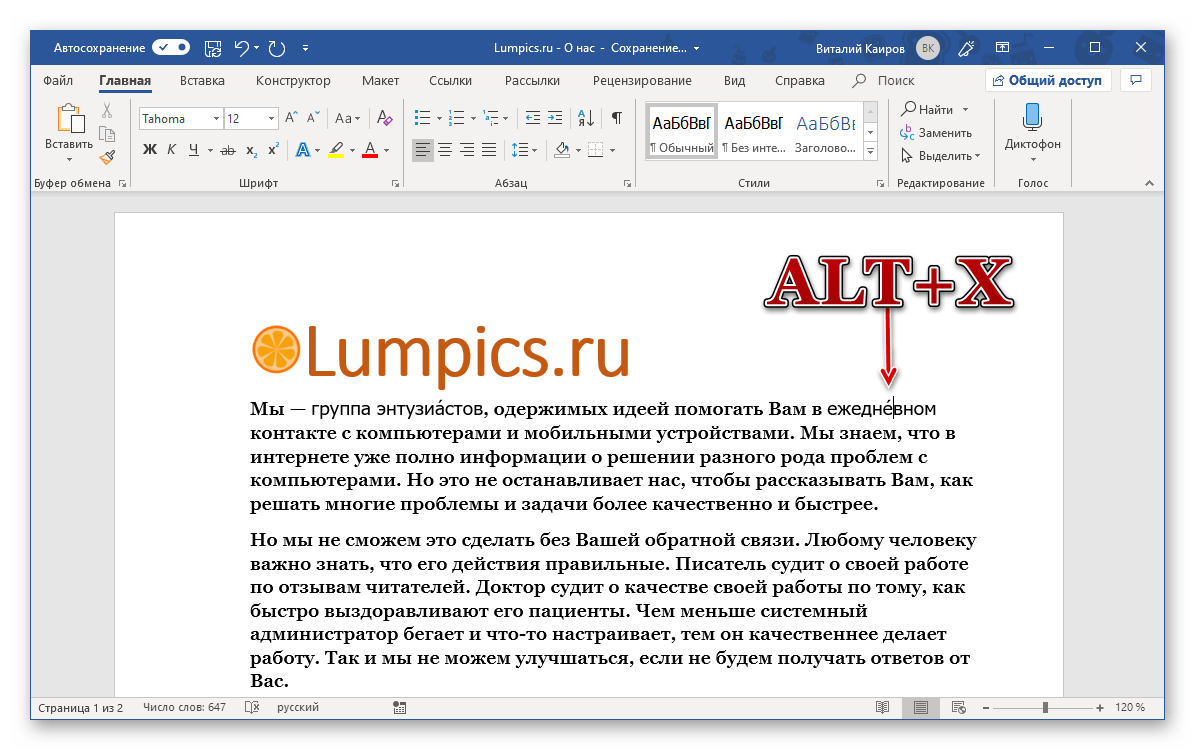Select the Bold (Ж) formatting icon
The image size is (1195, 750).
pyautogui.click(x=151, y=150)
